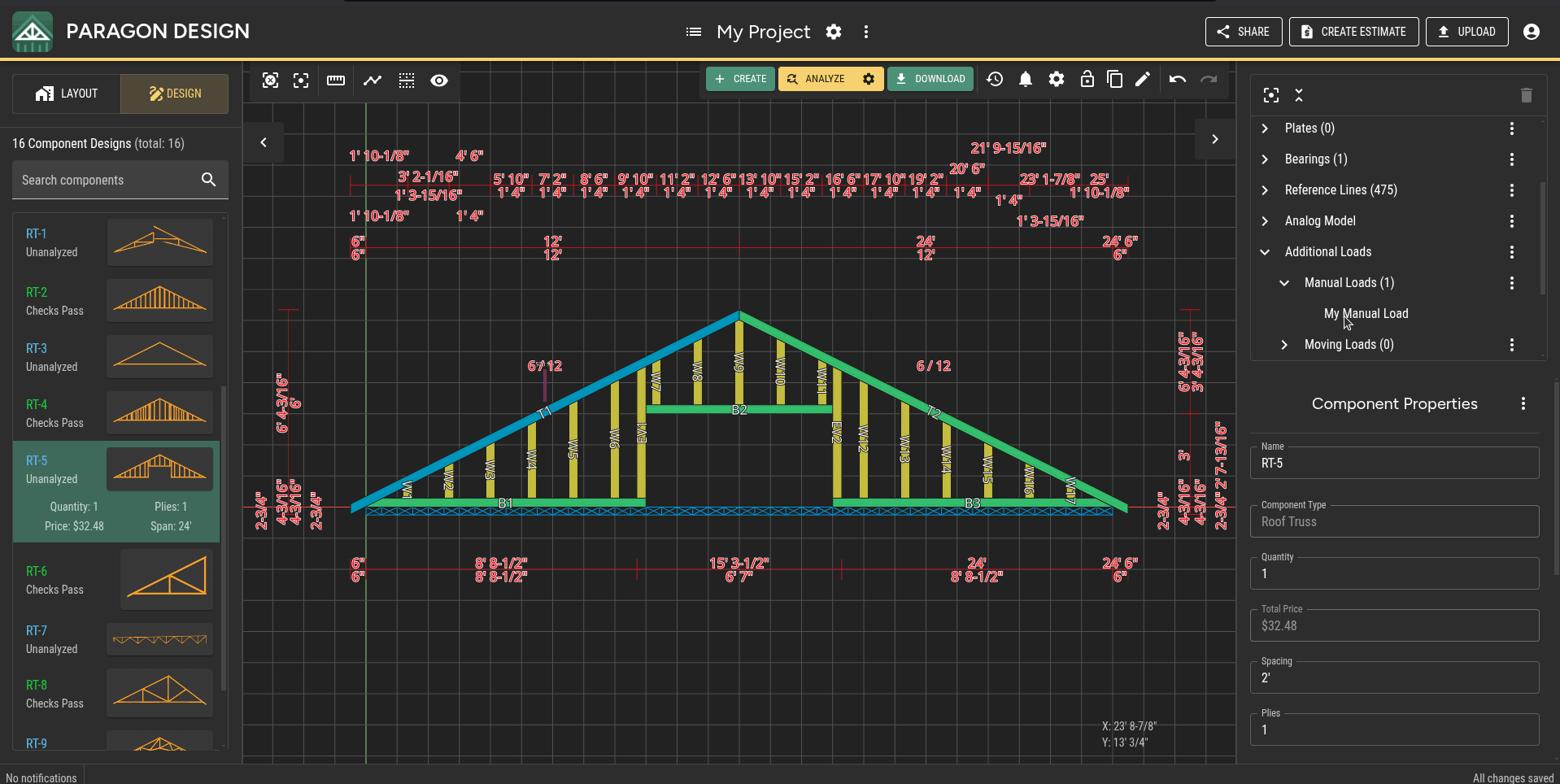Toggle the lock icon in toolbar
Image resolution: width=1560 pixels, height=784 pixels.
point(1087,79)
